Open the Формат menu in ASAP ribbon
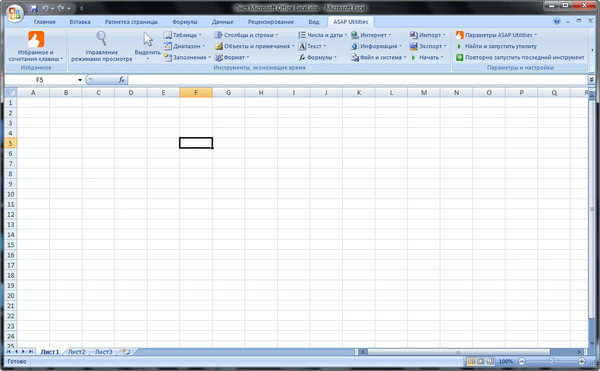The width and height of the screenshot is (600, 371). coord(232,57)
